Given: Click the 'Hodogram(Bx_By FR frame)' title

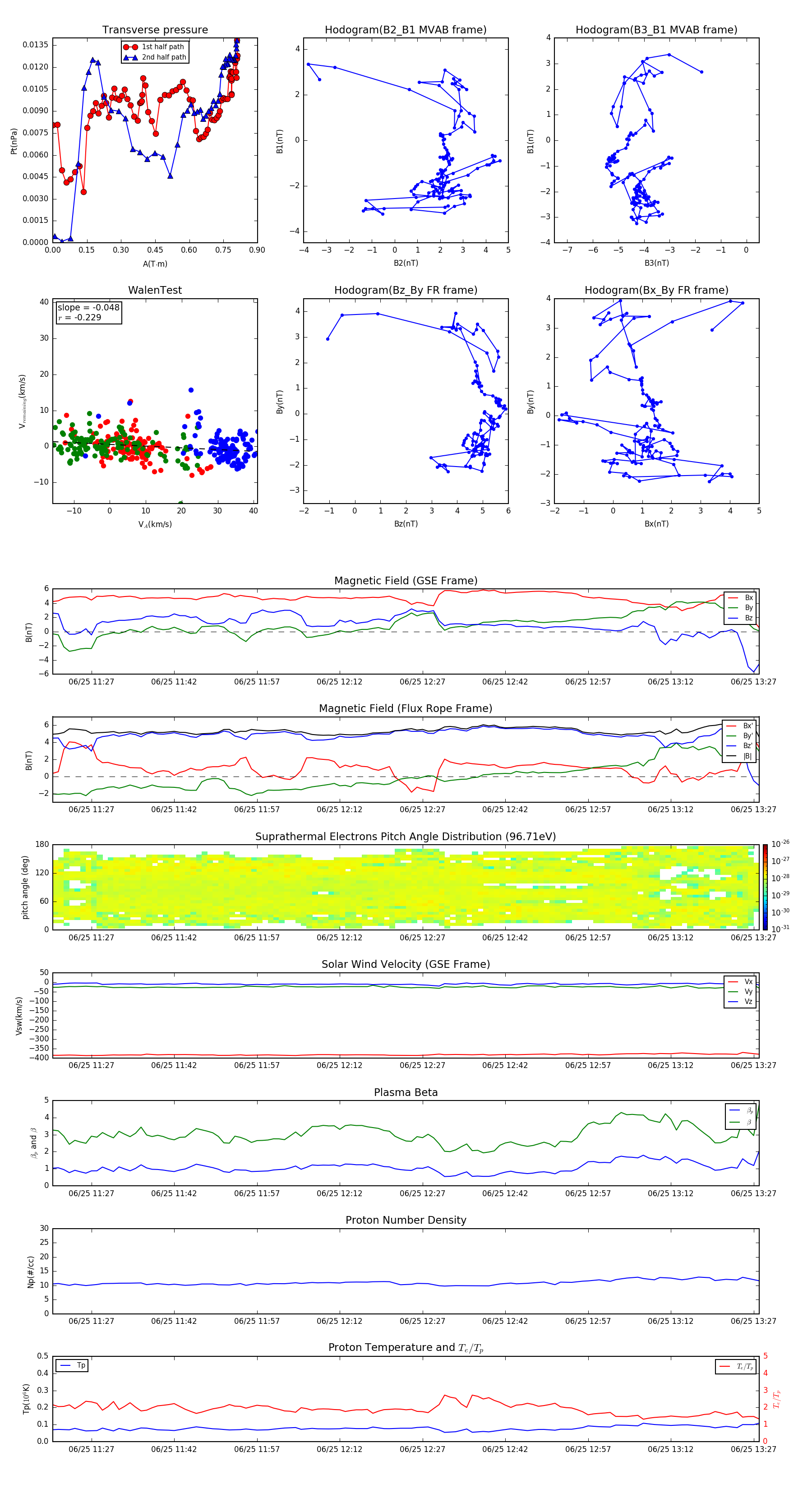Looking at the screenshot, I should coord(656,290).
